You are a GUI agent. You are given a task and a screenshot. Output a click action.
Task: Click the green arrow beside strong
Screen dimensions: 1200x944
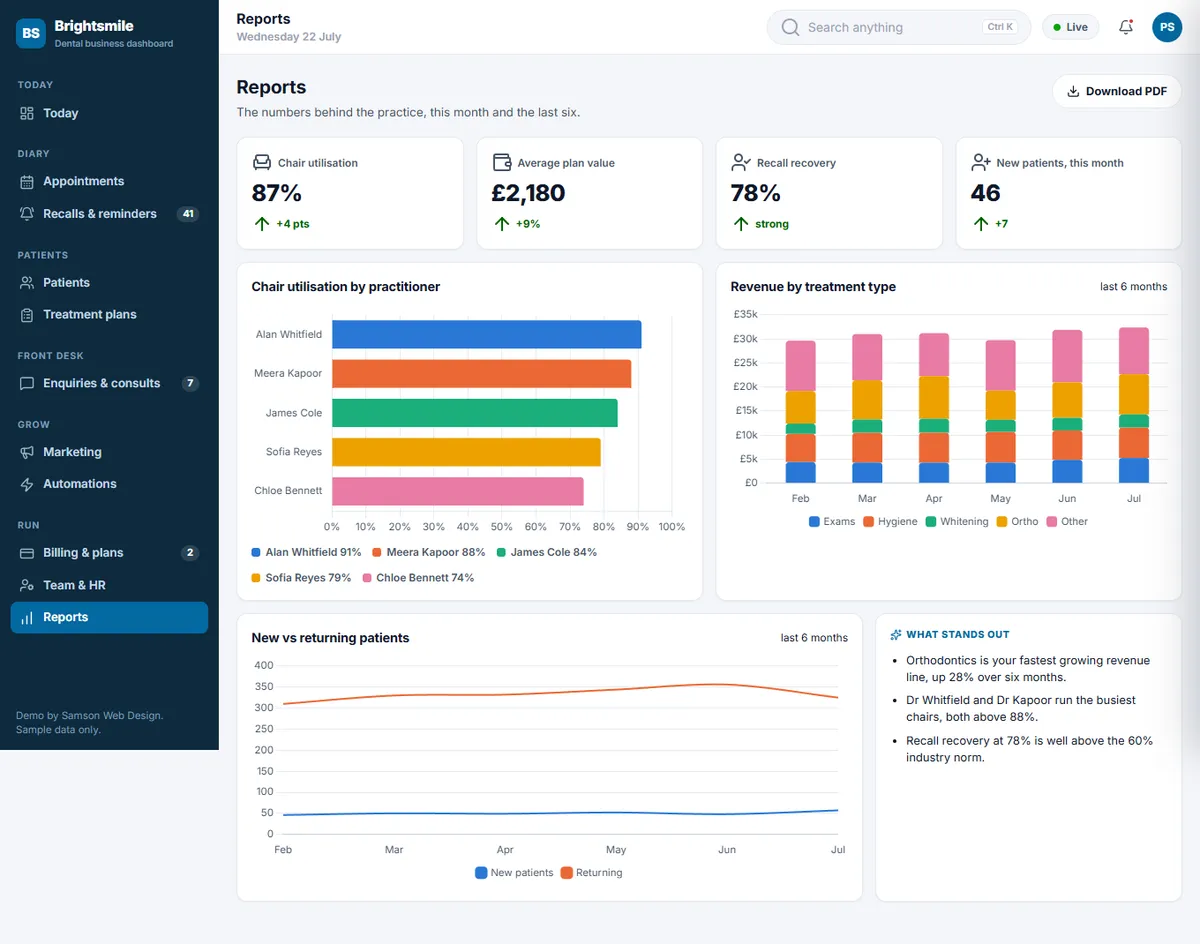[x=741, y=224]
